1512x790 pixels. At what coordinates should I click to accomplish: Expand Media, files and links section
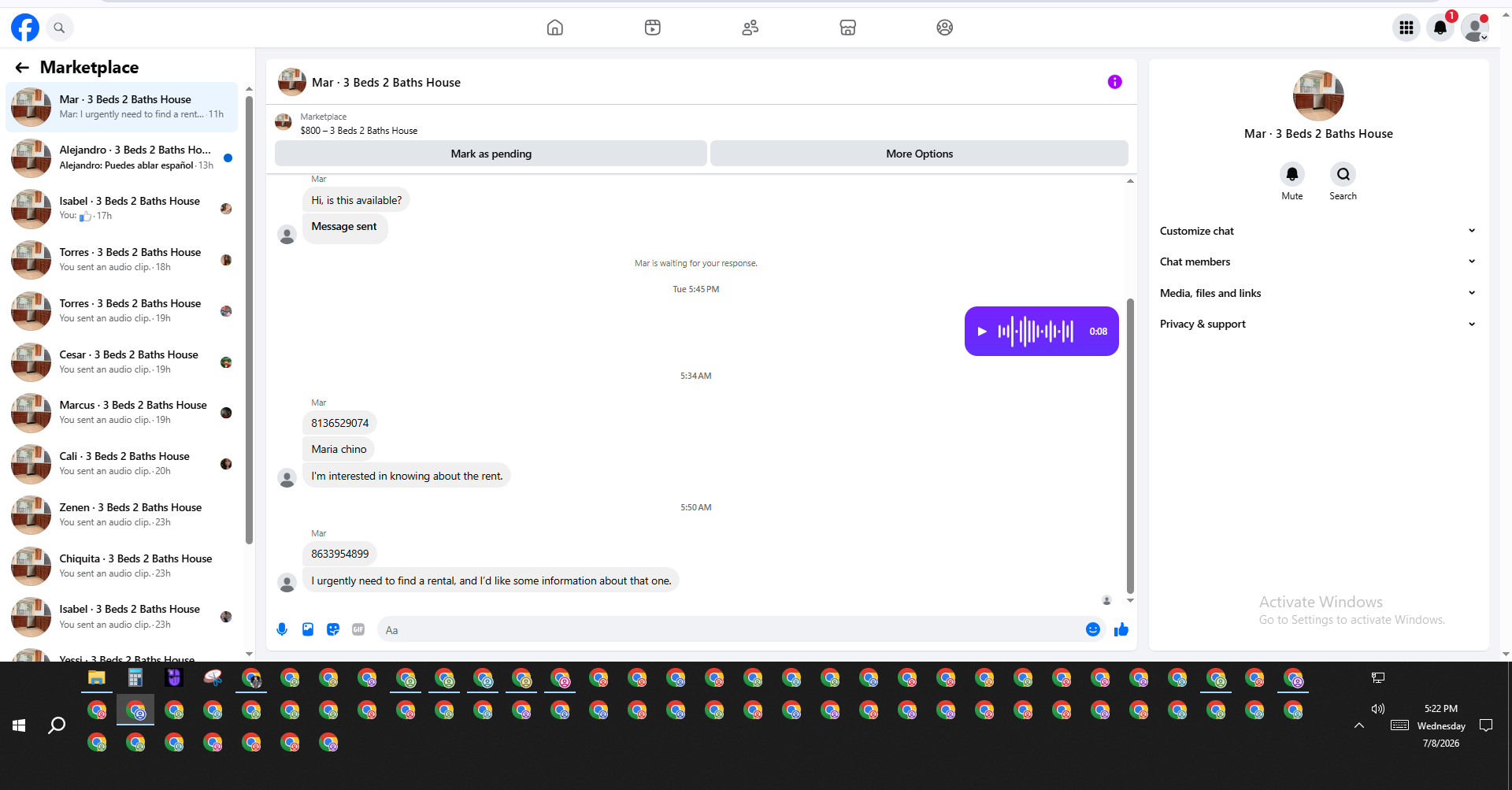pyautogui.click(x=1317, y=293)
